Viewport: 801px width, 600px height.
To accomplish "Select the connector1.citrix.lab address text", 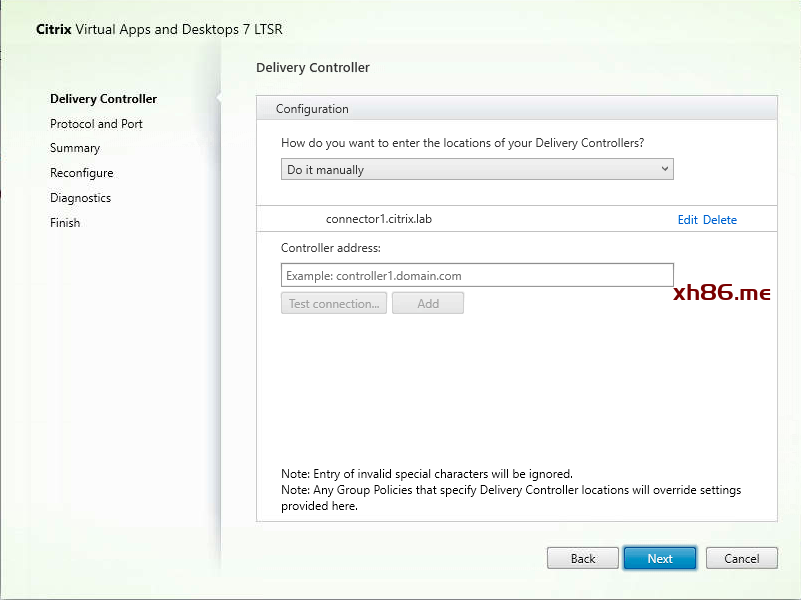I will (x=379, y=219).
